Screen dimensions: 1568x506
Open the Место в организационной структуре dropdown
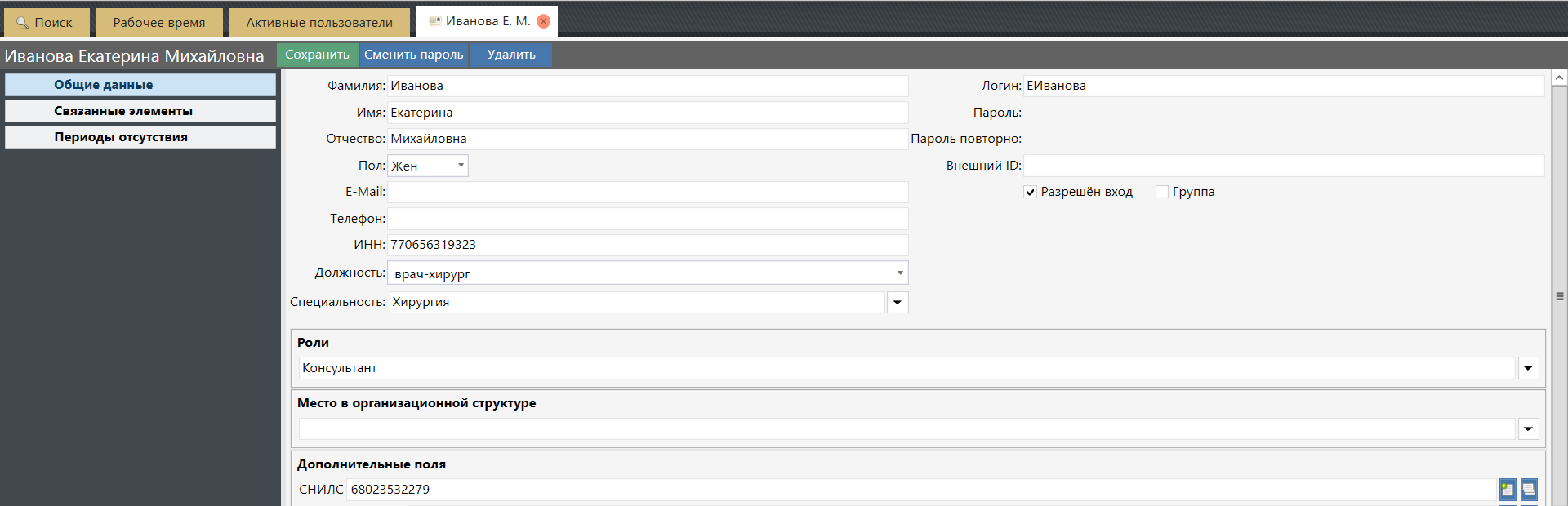pos(1528,429)
